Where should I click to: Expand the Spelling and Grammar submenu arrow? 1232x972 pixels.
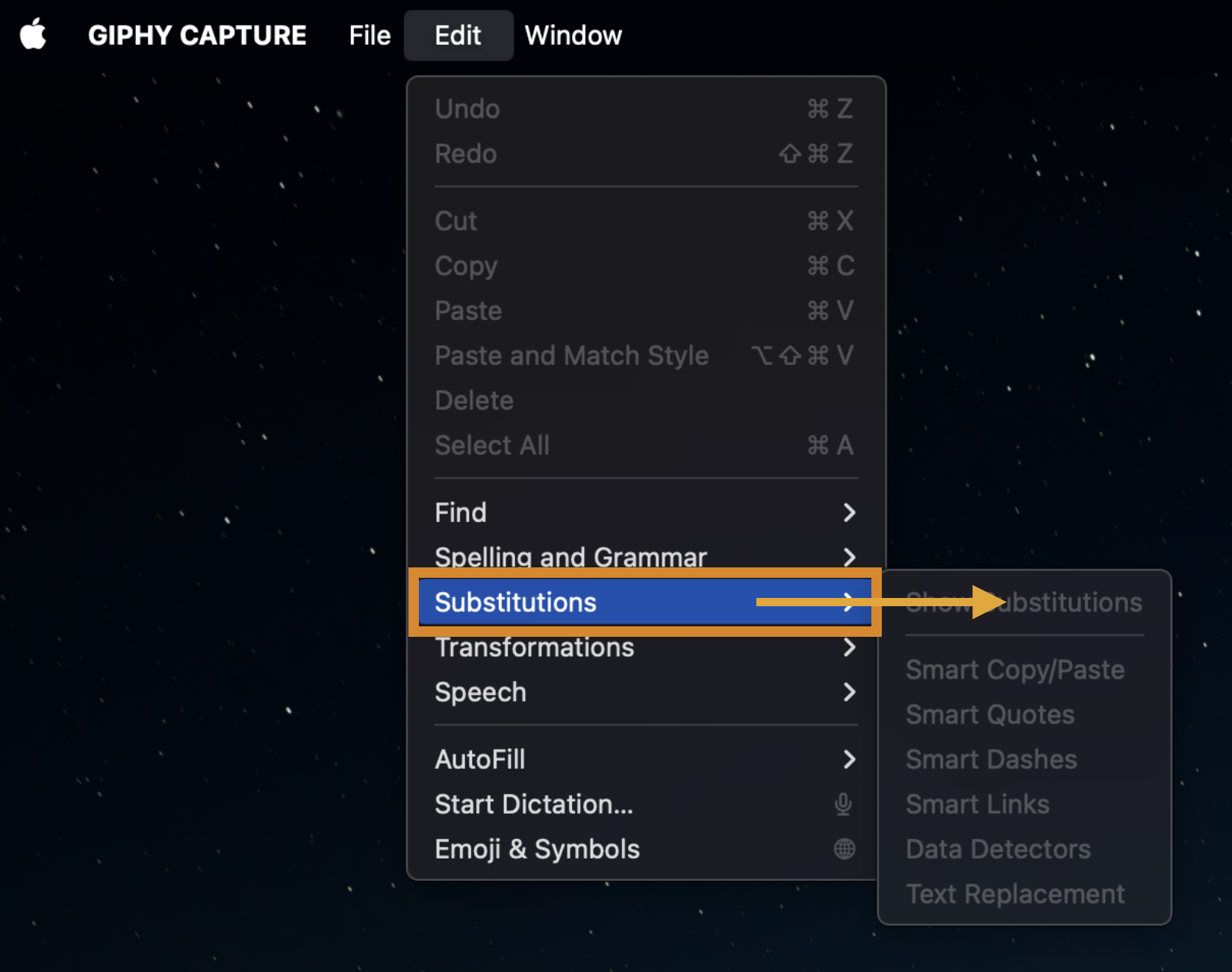(x=849, y=558)
